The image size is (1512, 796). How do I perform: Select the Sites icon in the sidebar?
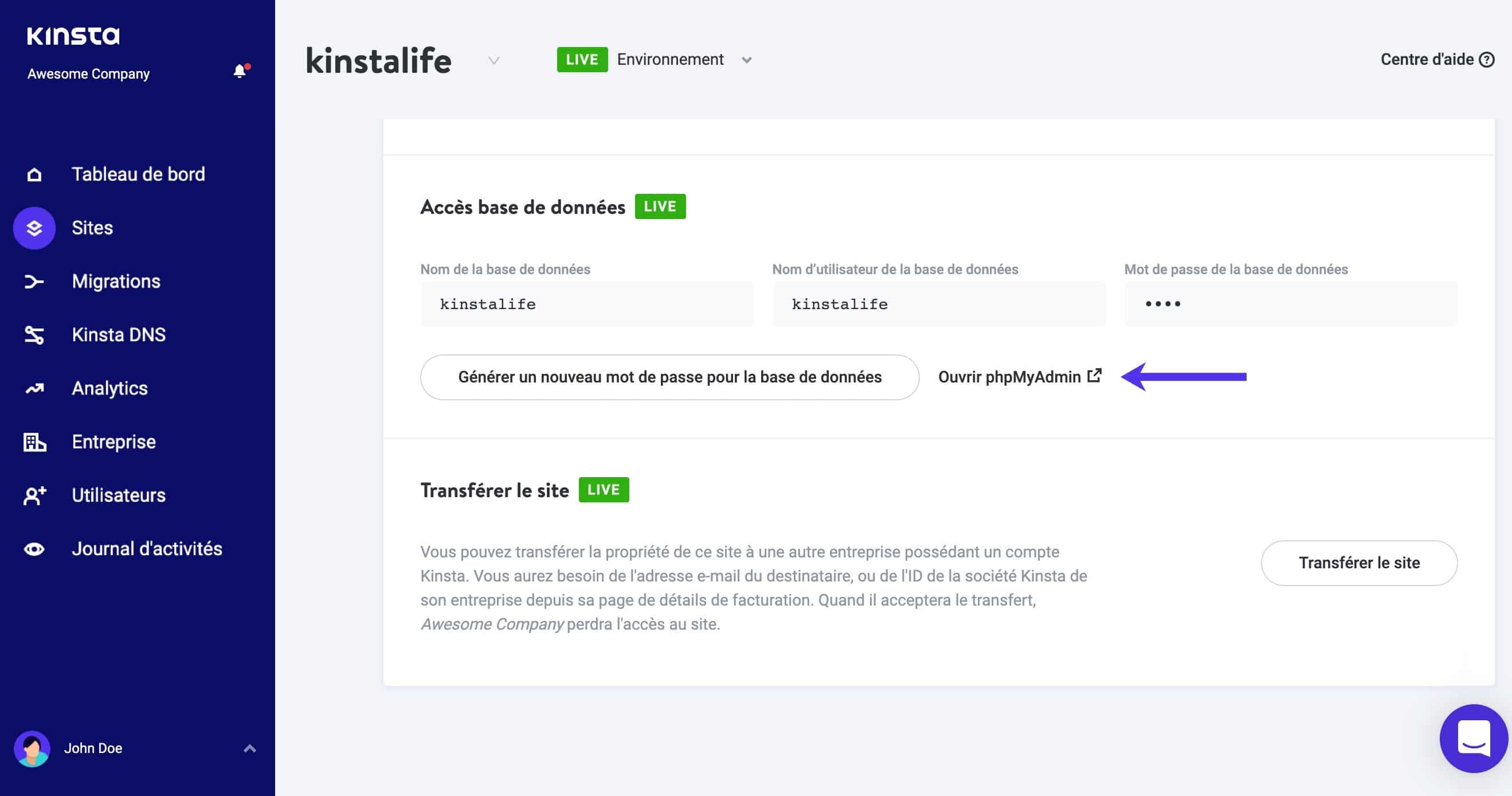(x=34, y=228)
